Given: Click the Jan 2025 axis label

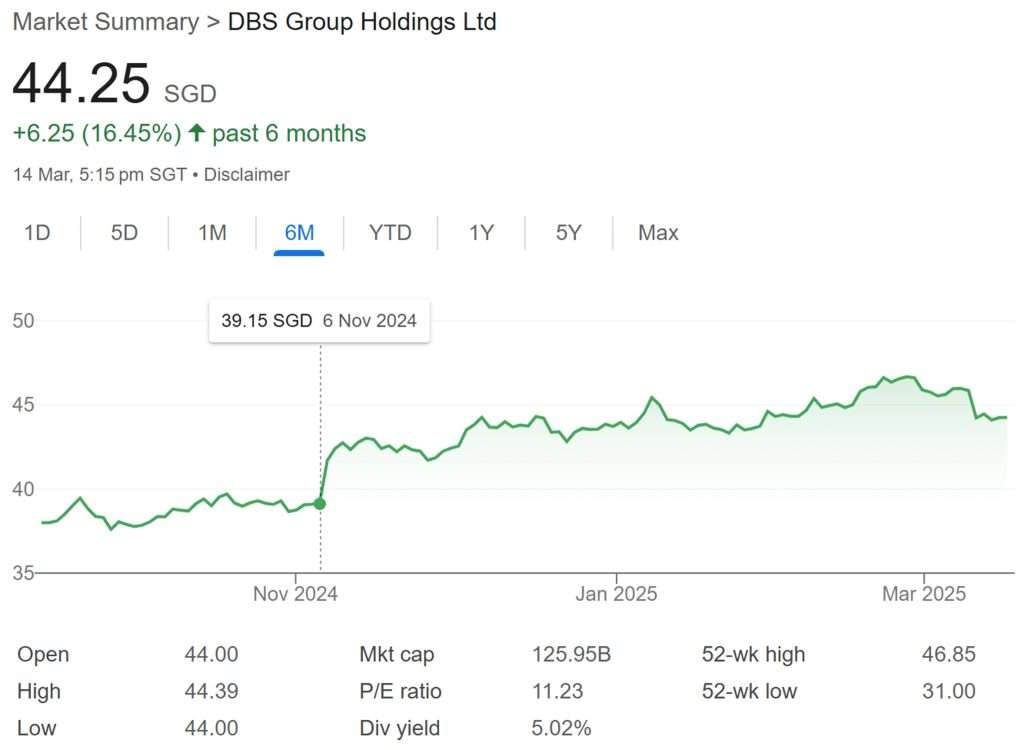Looking at the screenshot, I should (616, 594).
